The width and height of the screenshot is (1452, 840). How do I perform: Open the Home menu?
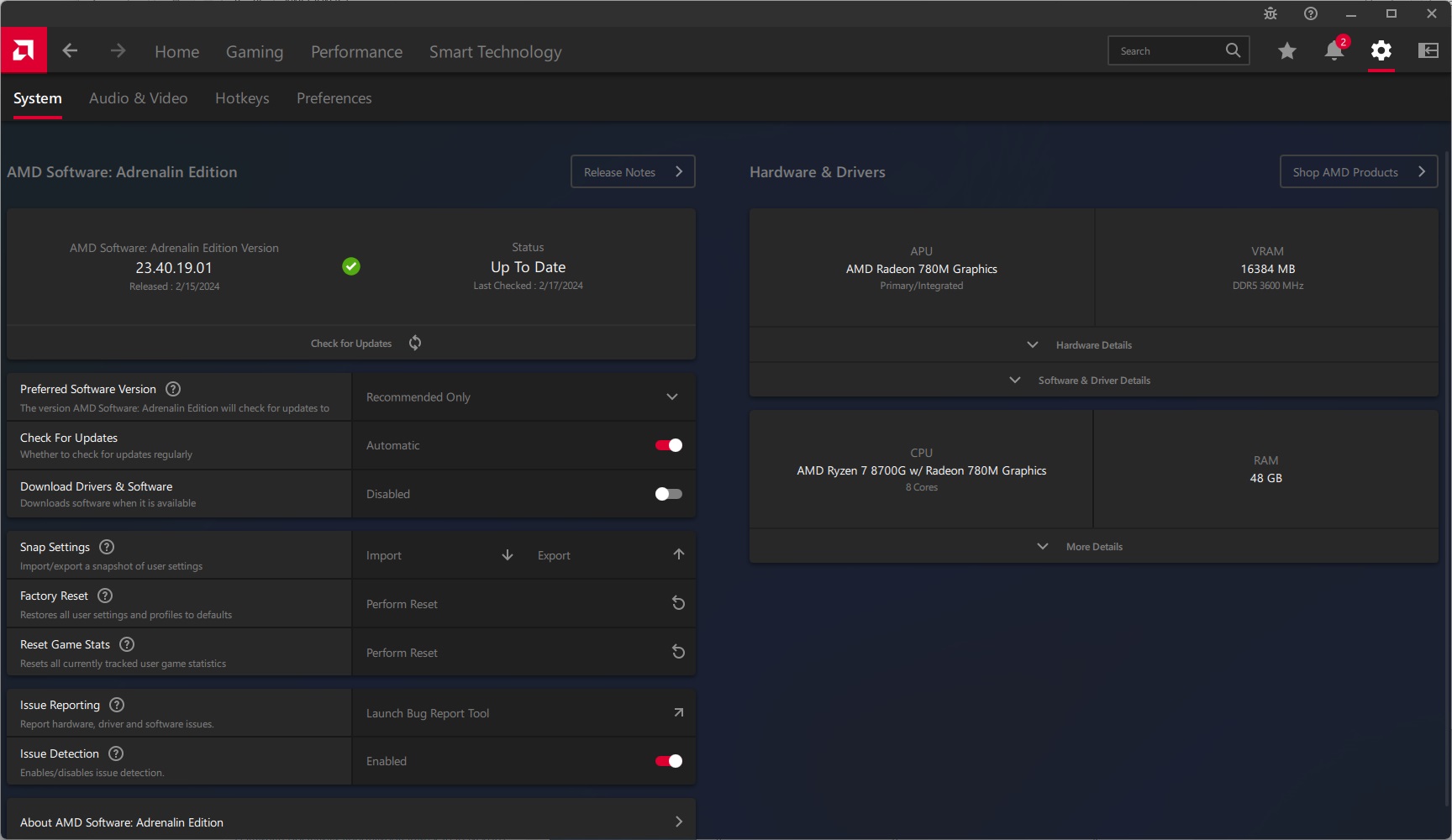177,51
